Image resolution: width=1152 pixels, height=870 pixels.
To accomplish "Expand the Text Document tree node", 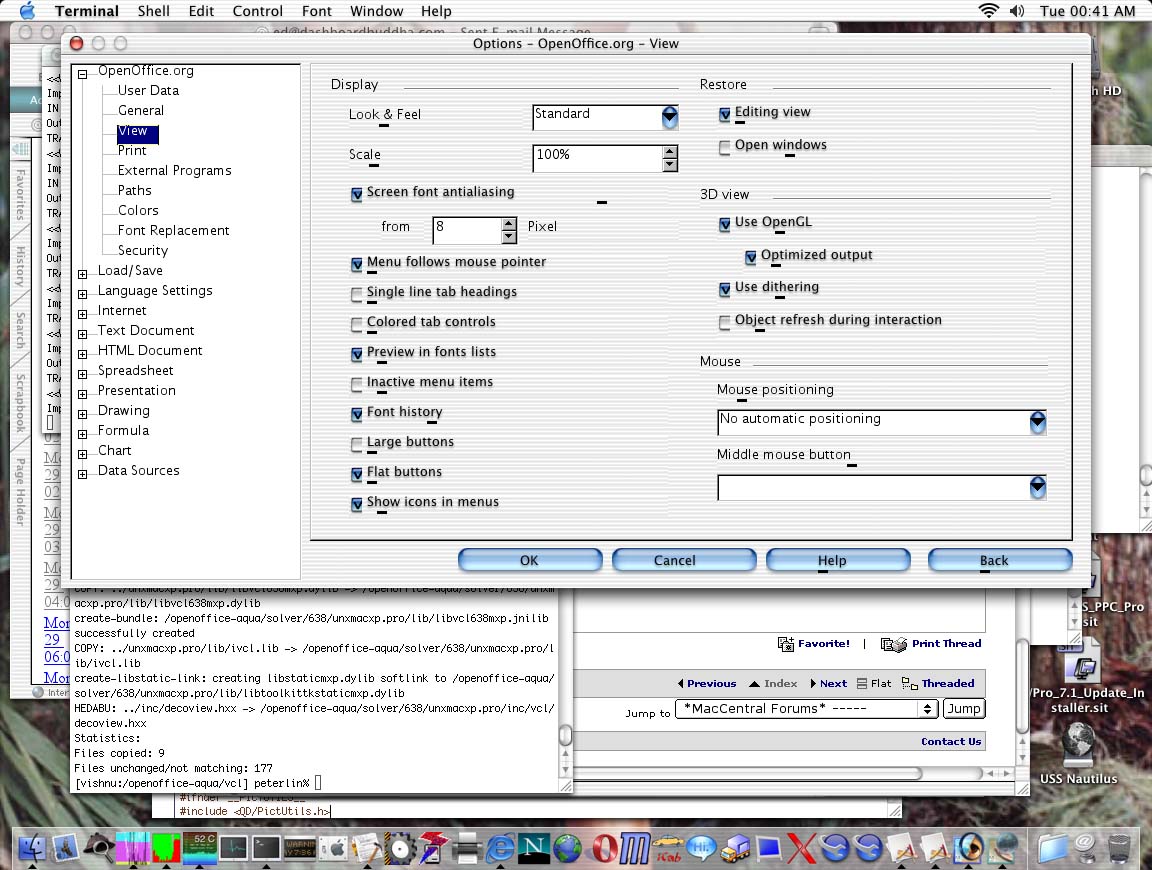I will [x=83, y=334].
